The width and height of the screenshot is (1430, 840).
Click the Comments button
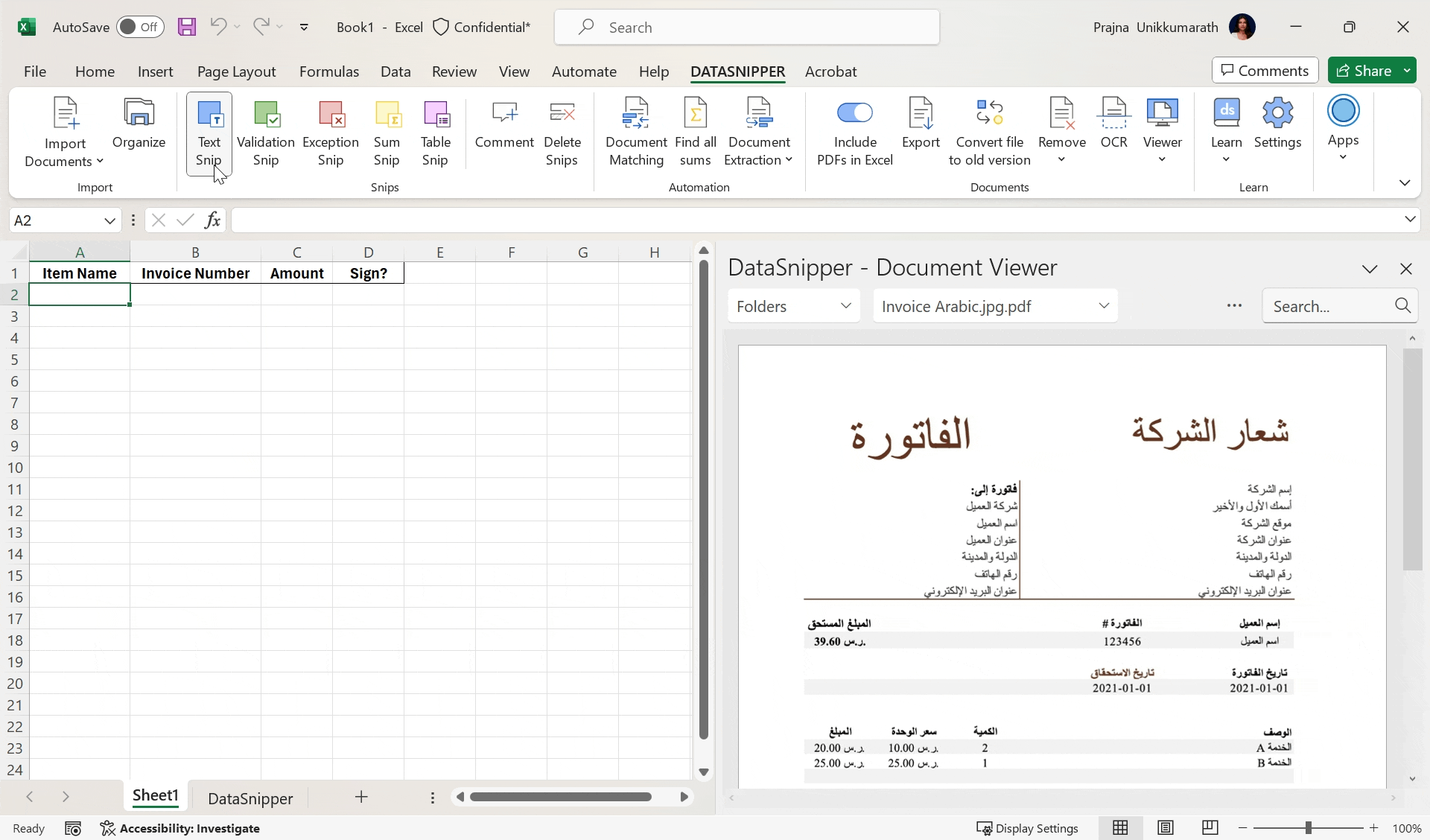(x=1265, y=70)
